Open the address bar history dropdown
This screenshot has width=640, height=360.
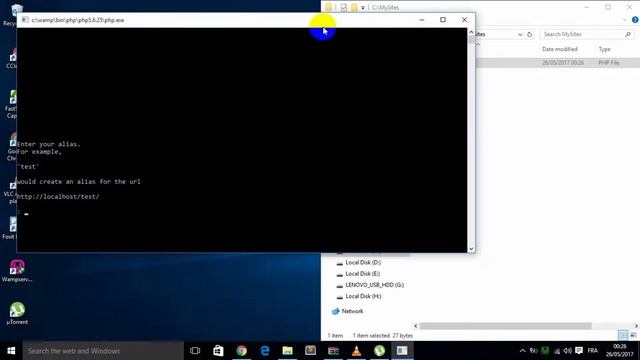click(x=520, y=34)
